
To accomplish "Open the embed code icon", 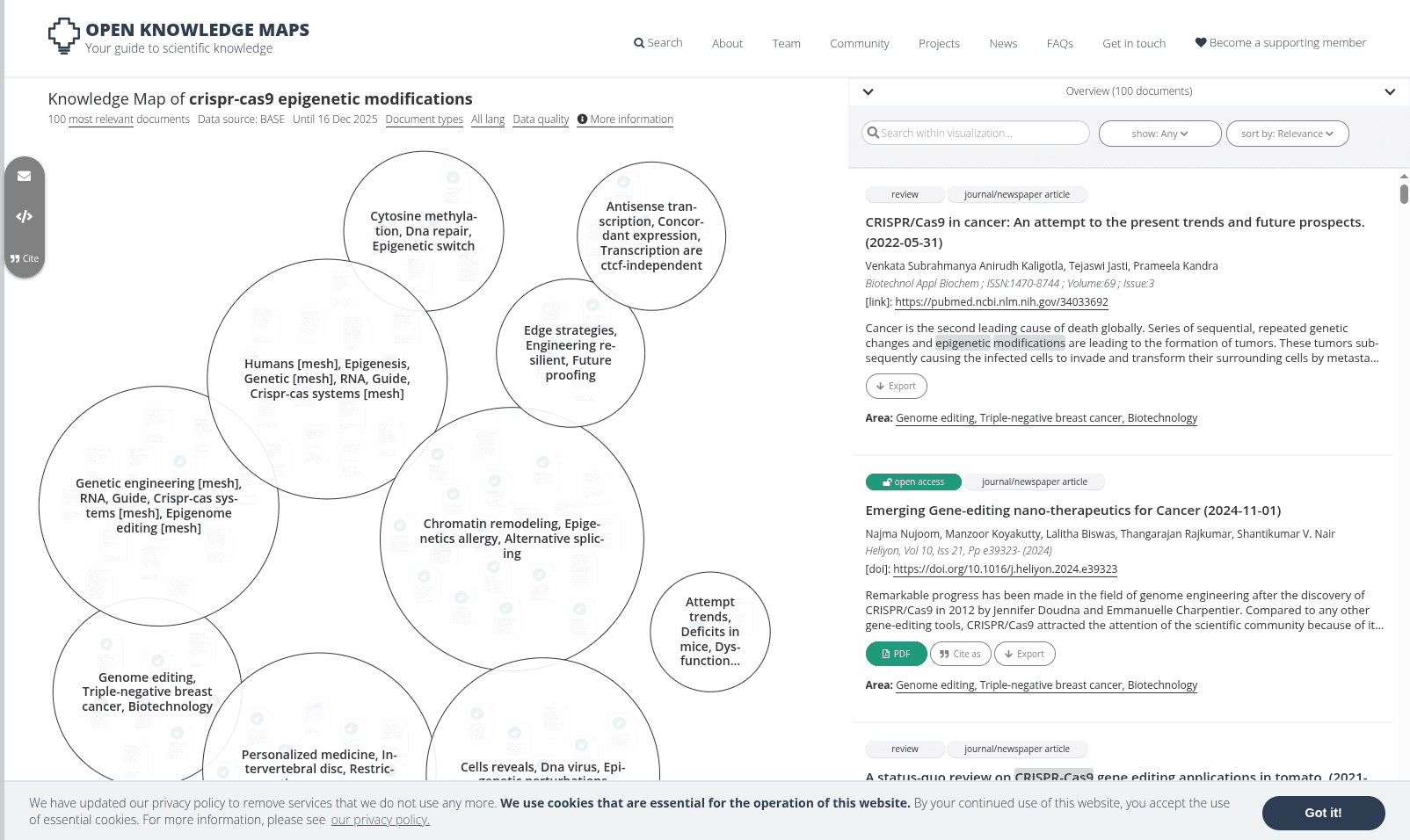I will point(25,216).
